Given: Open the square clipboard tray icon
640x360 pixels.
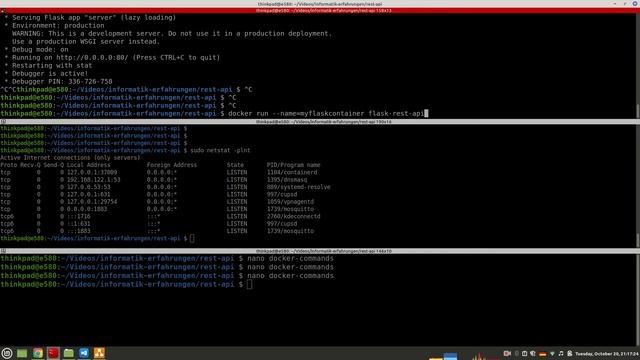Looking at the screenshot, I should coord(524,353).
